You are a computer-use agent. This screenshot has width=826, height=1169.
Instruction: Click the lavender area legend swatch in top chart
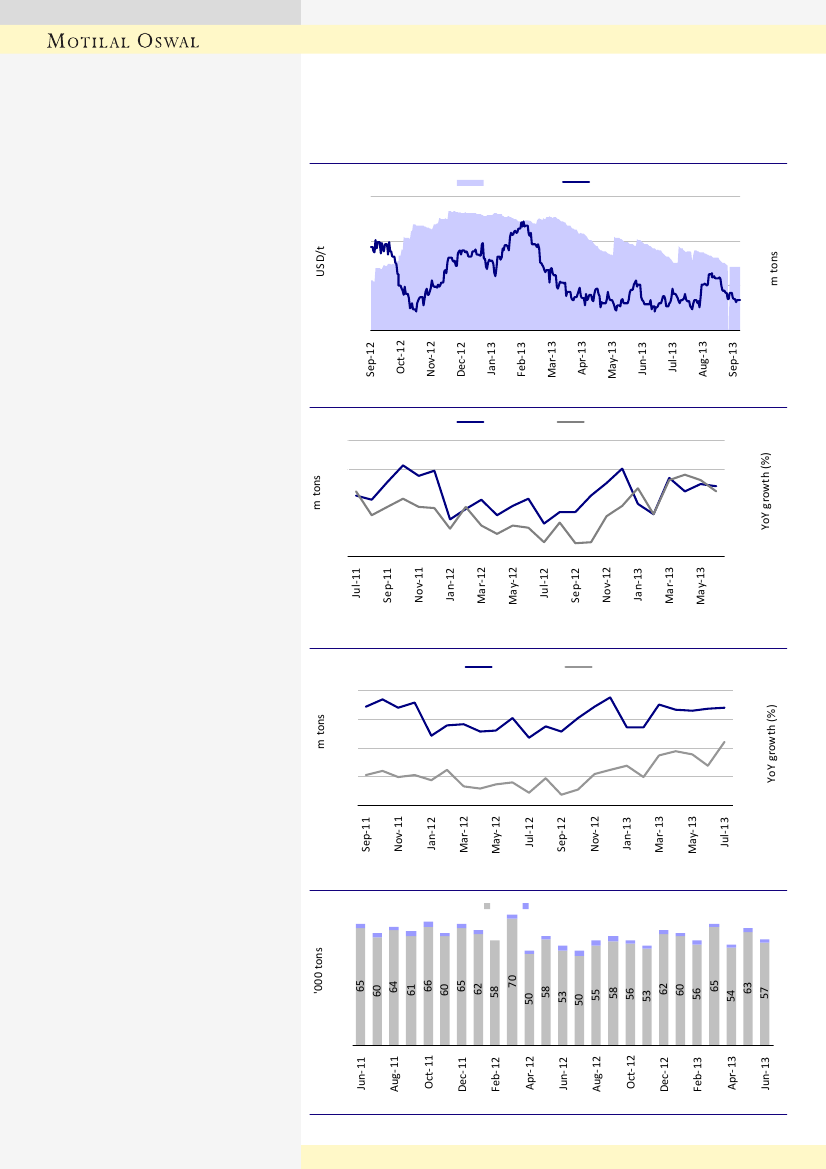pos(470,182)
